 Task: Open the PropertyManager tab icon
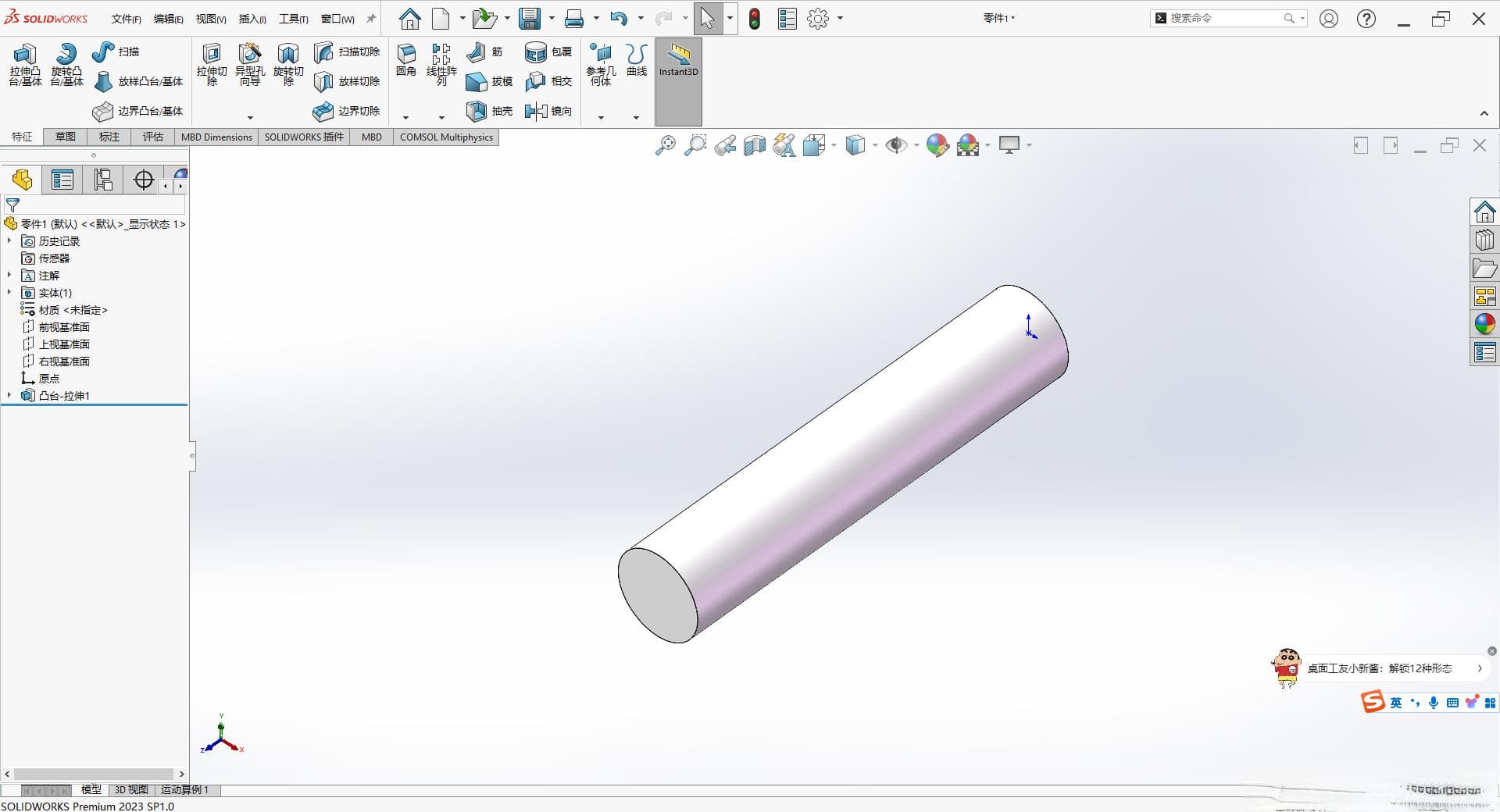coord(62,180)
